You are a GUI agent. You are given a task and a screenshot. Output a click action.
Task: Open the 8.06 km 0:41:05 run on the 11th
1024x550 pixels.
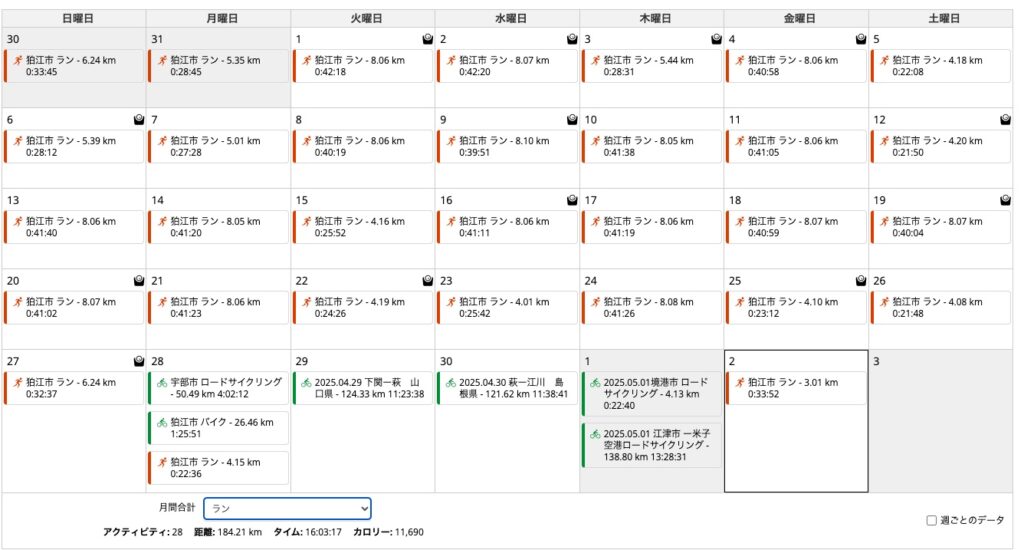tap(796, 146)
